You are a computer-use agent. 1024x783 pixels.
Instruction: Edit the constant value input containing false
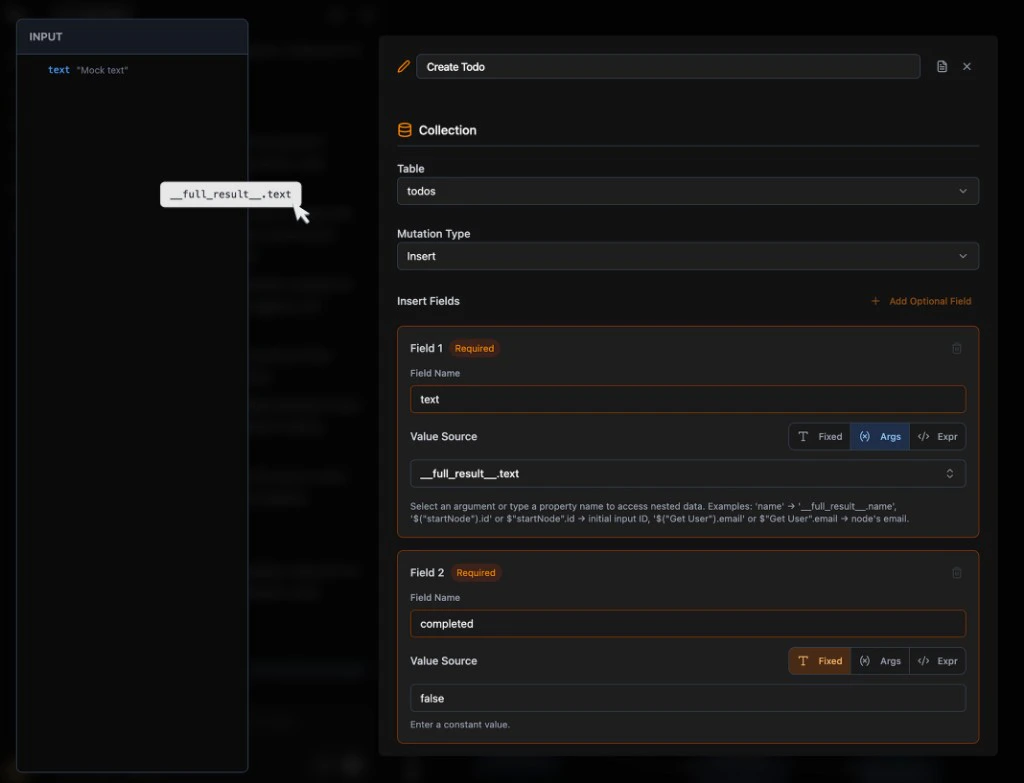pyautogui.click(x=688, y=698)
